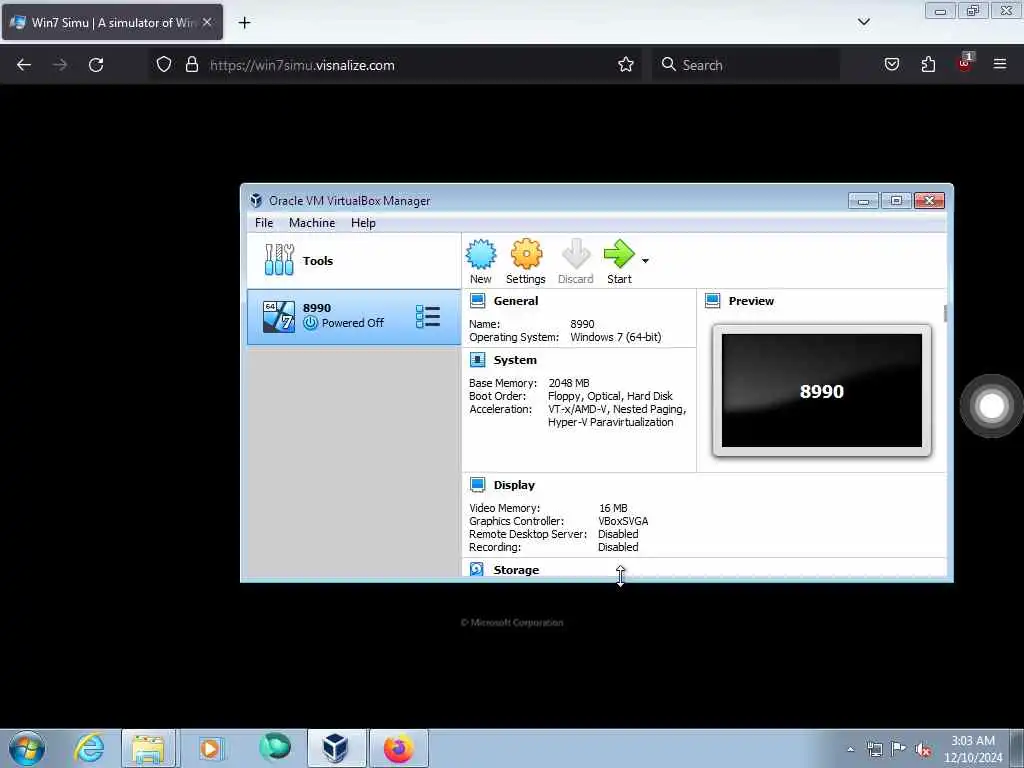Screen dimensions: 1024x768
Task: Click the Storage section disk icon
Action: (x=477, y=569)
